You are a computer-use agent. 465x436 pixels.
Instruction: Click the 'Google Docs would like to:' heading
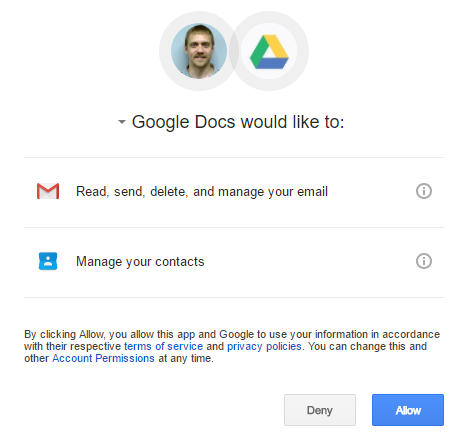(238, 122)
